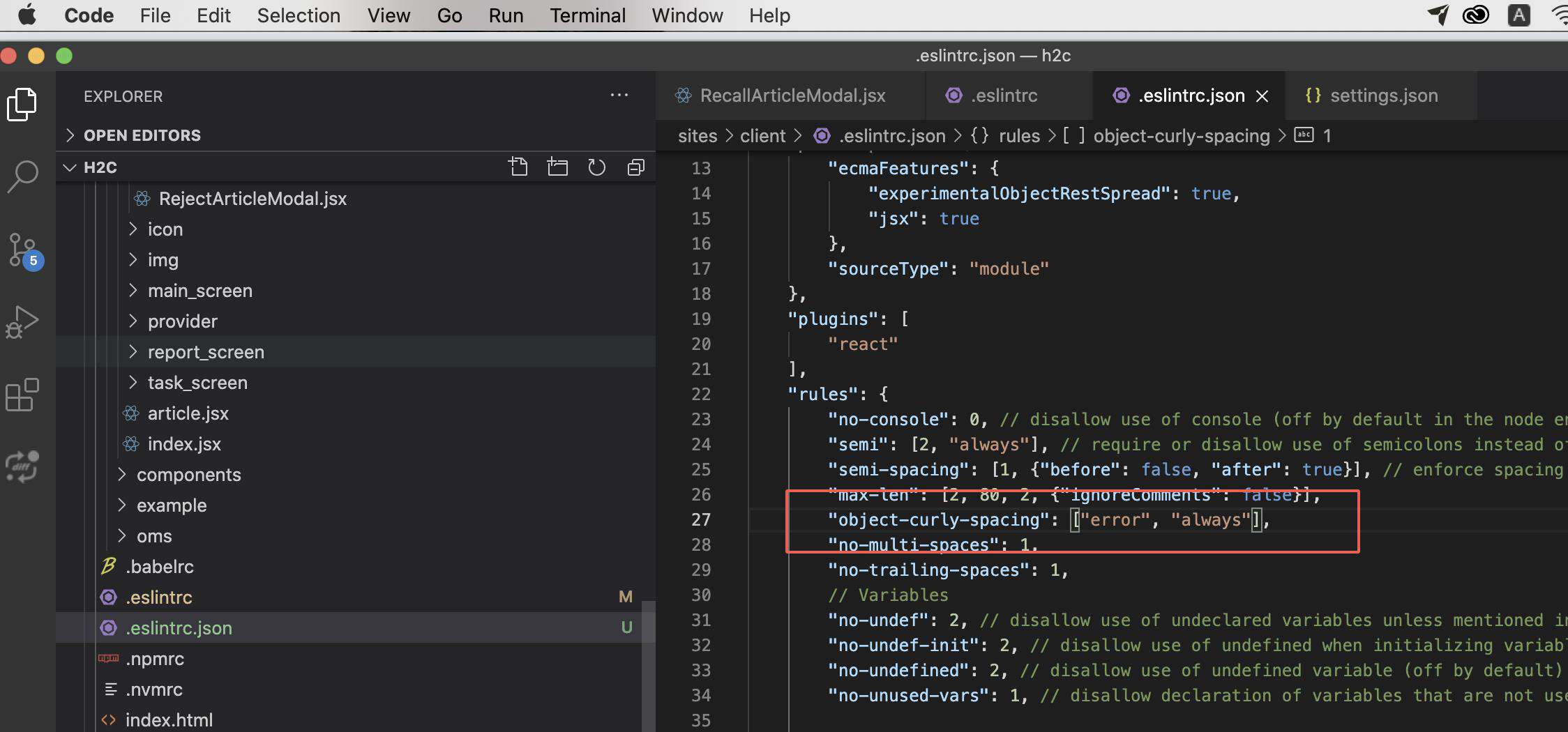The height and width of the screenshot is (732, 1568).
Task: Expand the provider folder
Action: (183, 321)
